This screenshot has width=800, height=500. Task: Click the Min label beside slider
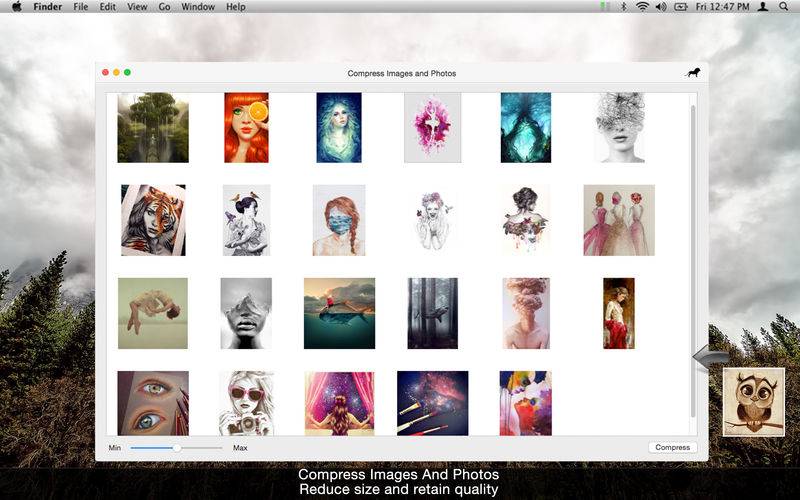click(x=115, y=447)
